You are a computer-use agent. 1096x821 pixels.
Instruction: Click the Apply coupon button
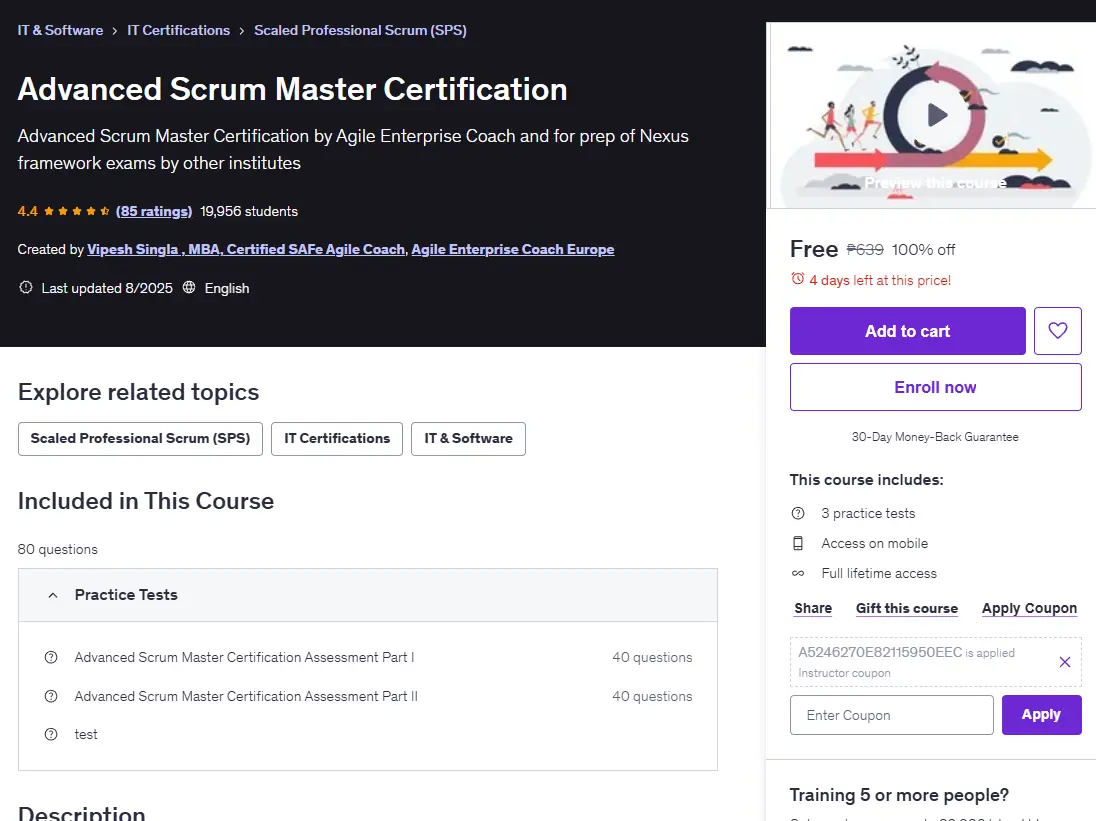1041,715
